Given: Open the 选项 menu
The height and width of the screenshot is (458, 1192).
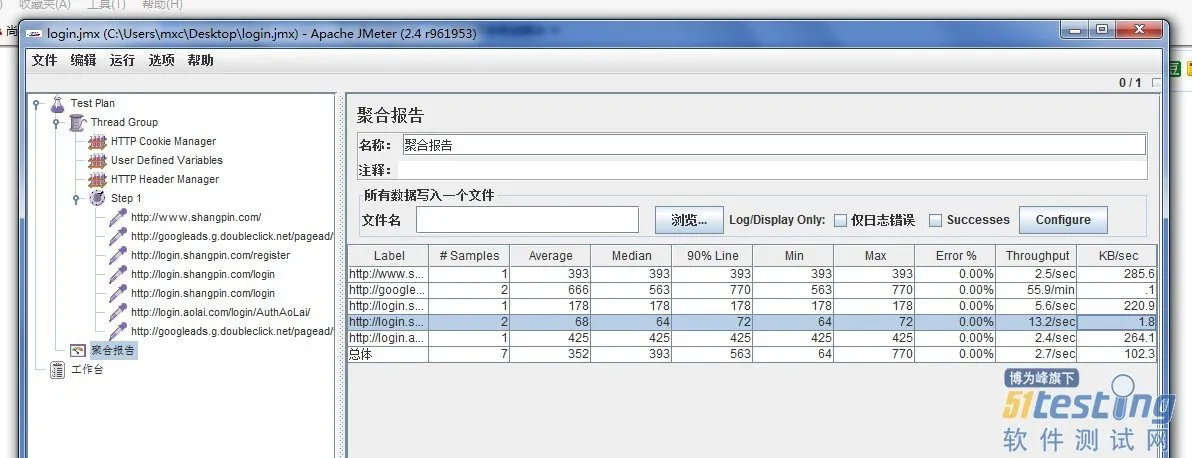Looking at the screenshot, I should [x=161, y=60].
